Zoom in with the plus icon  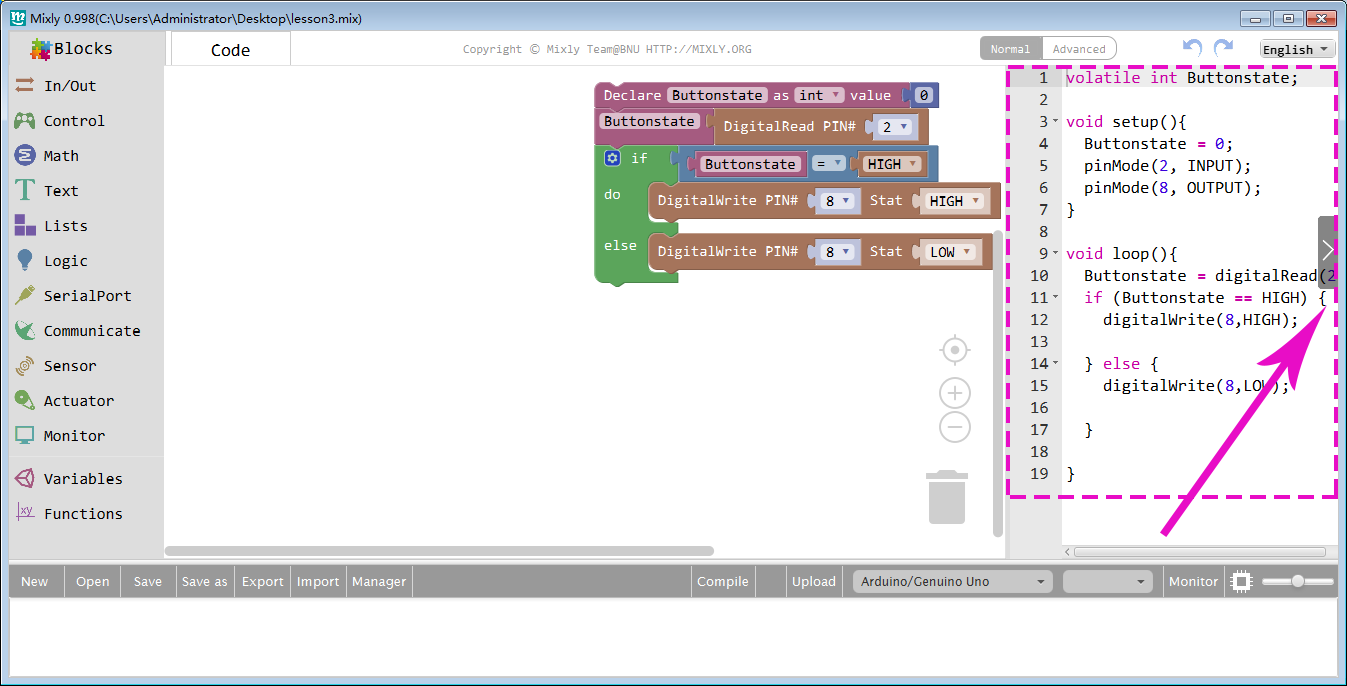point(955,393)
